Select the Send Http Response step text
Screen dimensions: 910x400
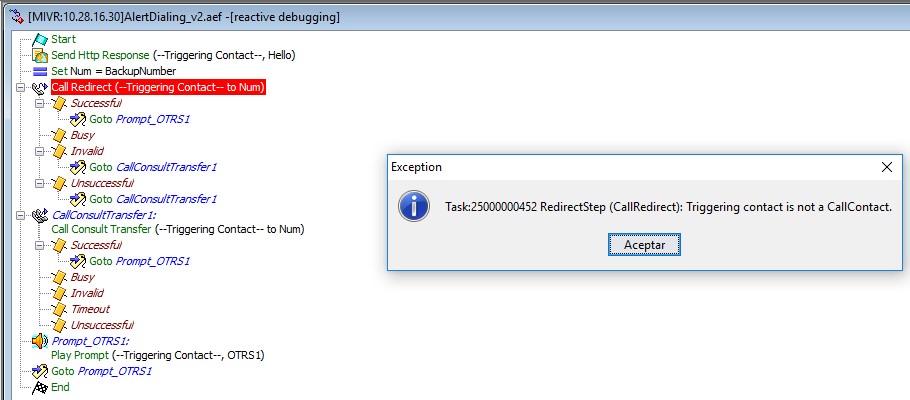[174, 55]
